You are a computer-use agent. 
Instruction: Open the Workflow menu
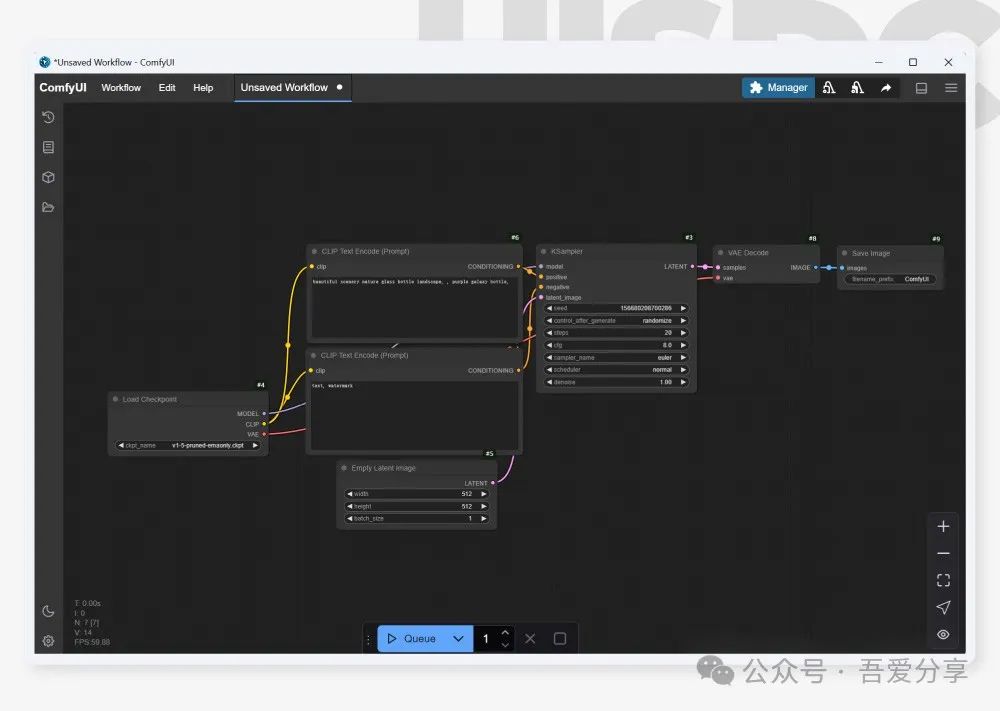[x=121, y=87]
